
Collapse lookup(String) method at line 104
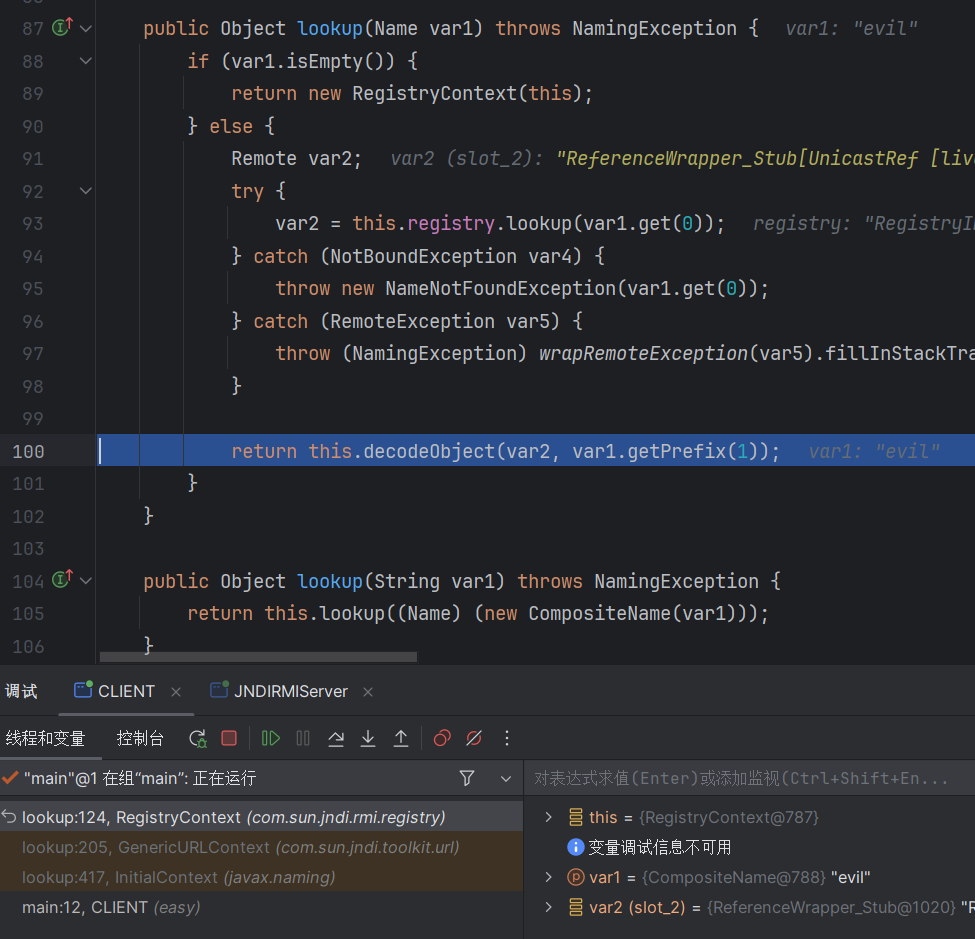[86, 581]
